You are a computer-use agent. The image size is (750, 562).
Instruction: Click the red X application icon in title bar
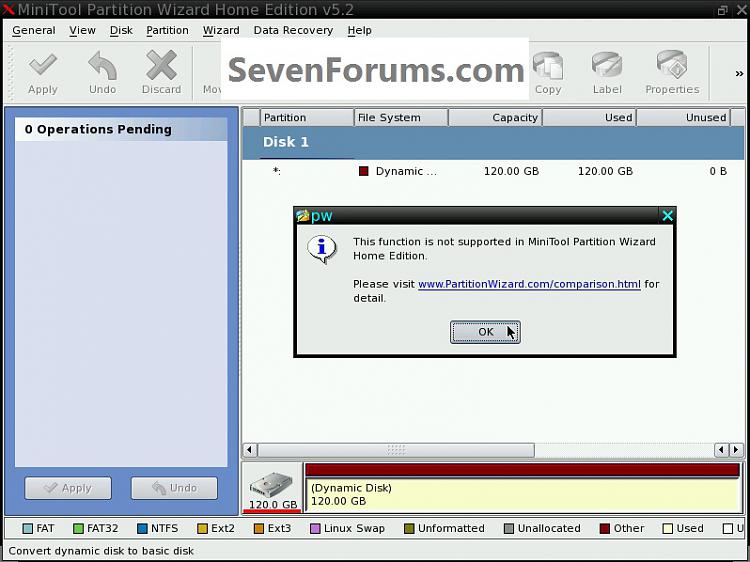[x=9, y=9]
